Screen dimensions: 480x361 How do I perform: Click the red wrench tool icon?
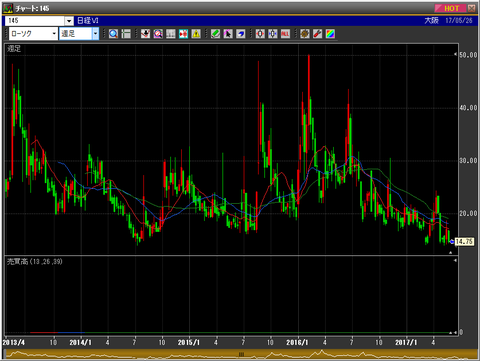(317, 34)
